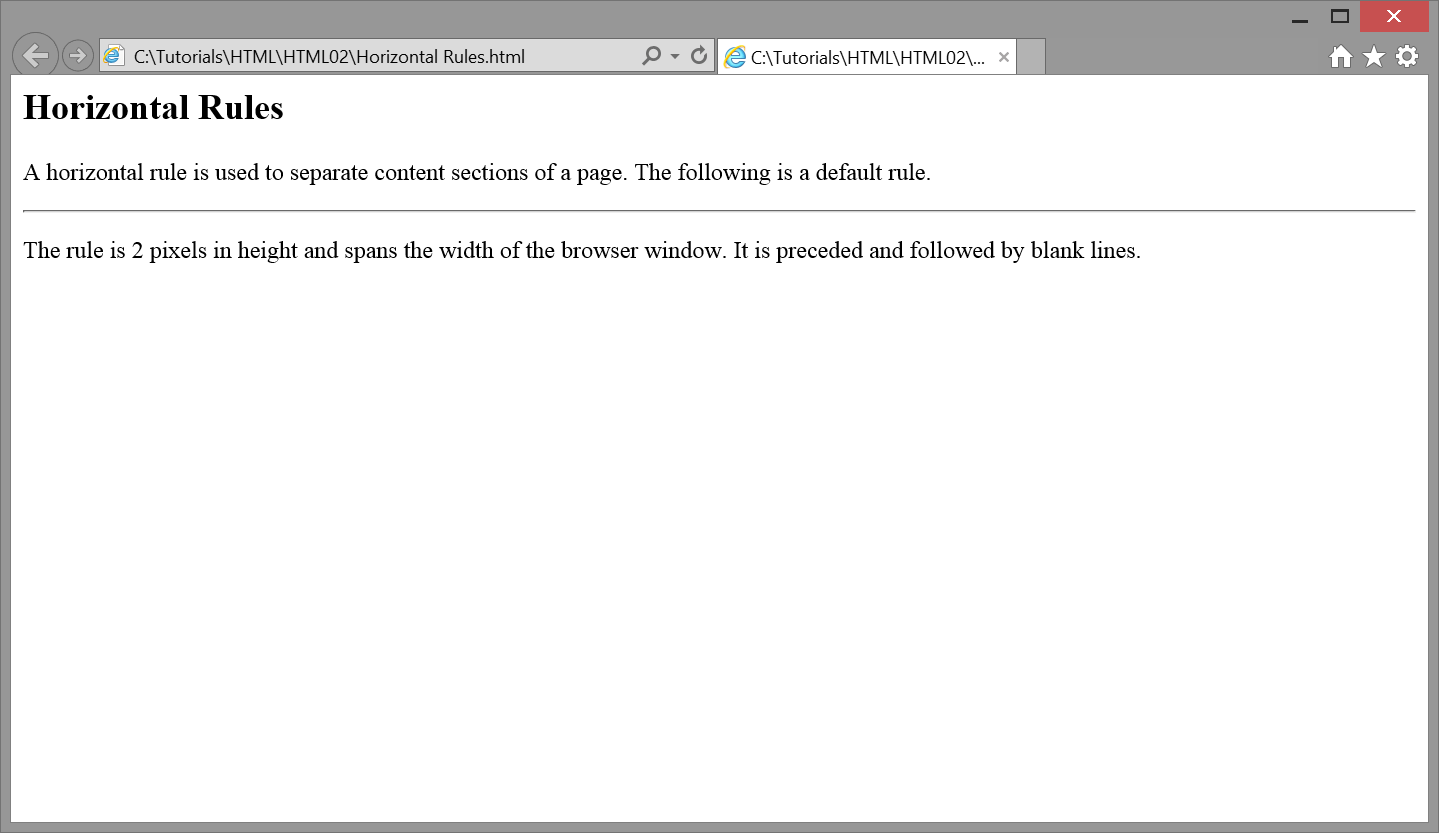Open Favorites with the star icon
This screenshot has width=1439, height=833.
point(1374,57)
